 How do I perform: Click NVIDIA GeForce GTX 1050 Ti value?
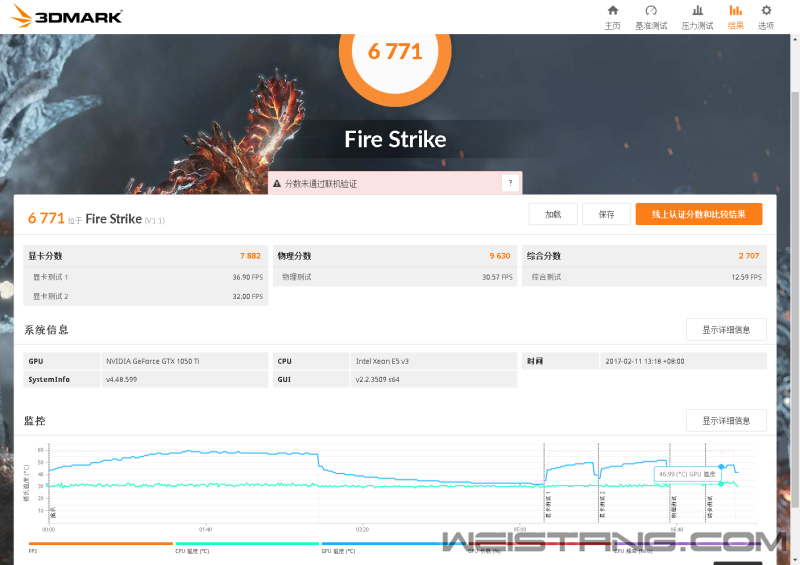tap(153, 361)
